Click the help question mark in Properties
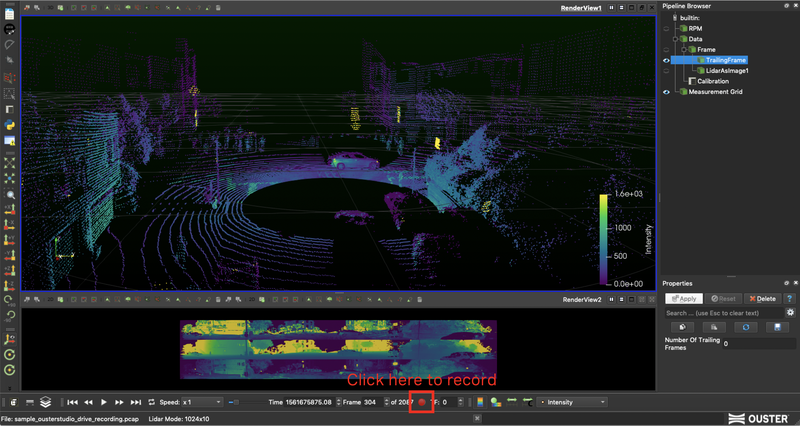This screenshot has height=426, width=800. coord(789,298)
